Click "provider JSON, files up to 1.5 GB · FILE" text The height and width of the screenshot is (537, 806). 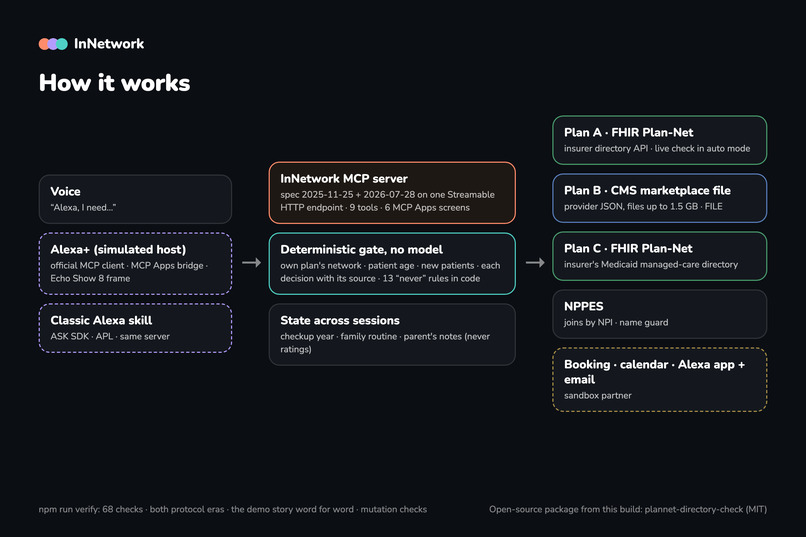click(x=643, y=207)
